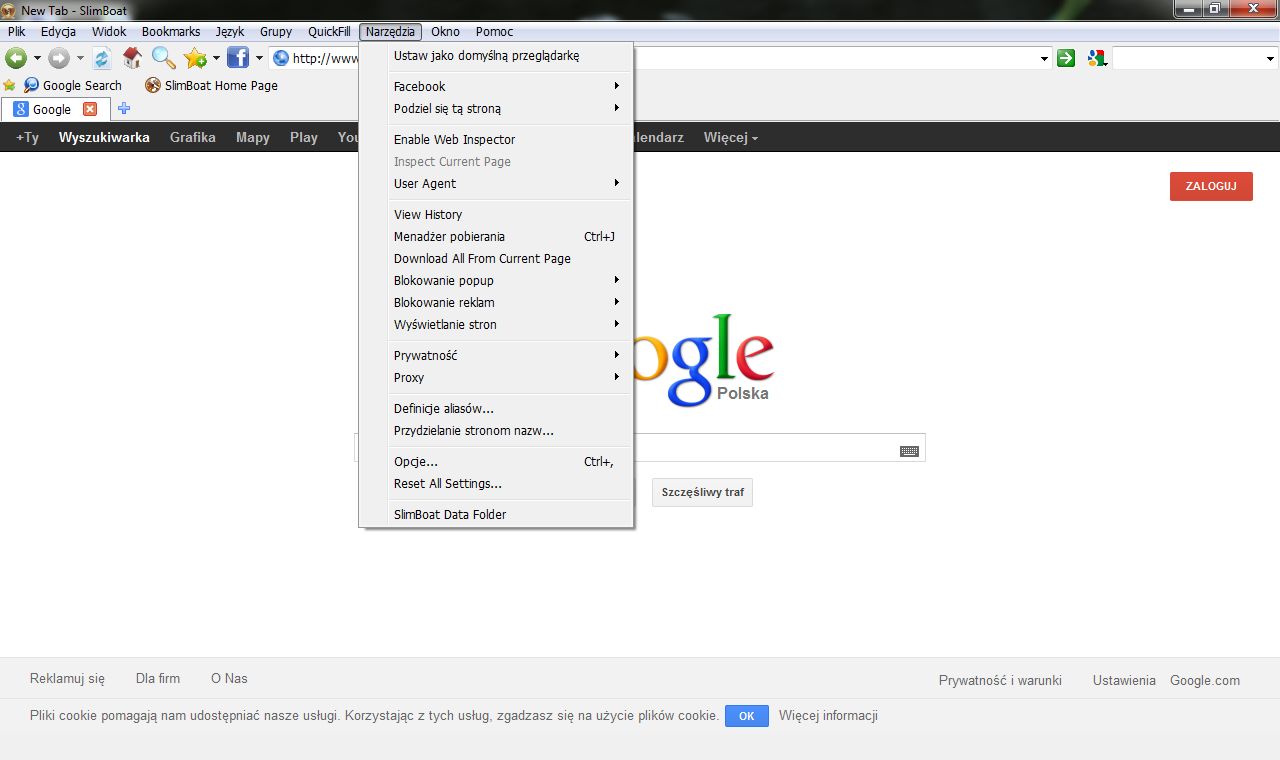Open the Grupy menu
1280x760 pixels.
276,32
